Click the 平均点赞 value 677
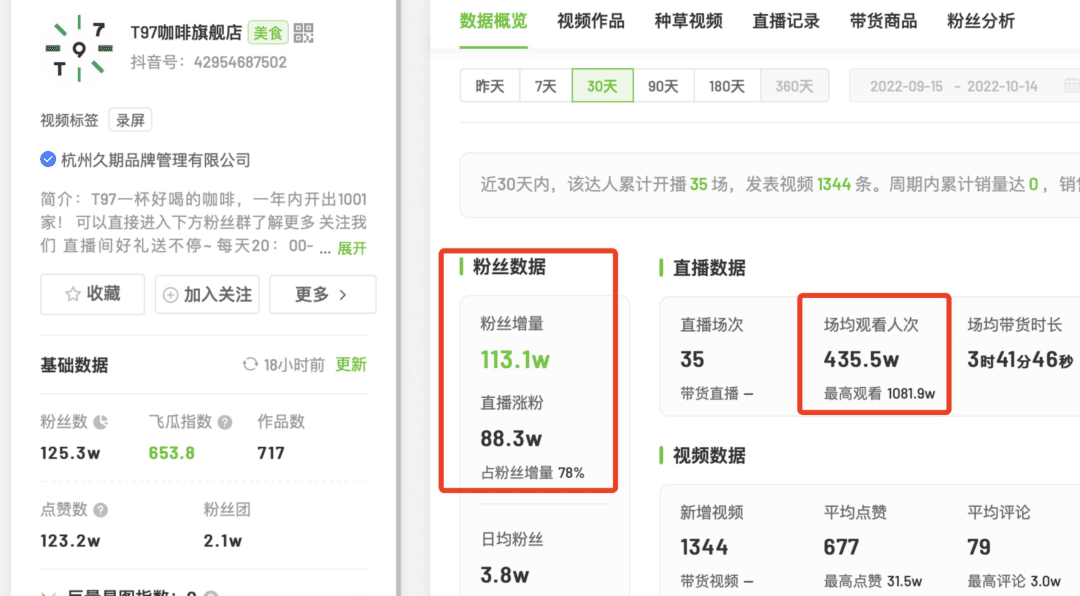The image size is (1080, 596). tap(841, 547)
